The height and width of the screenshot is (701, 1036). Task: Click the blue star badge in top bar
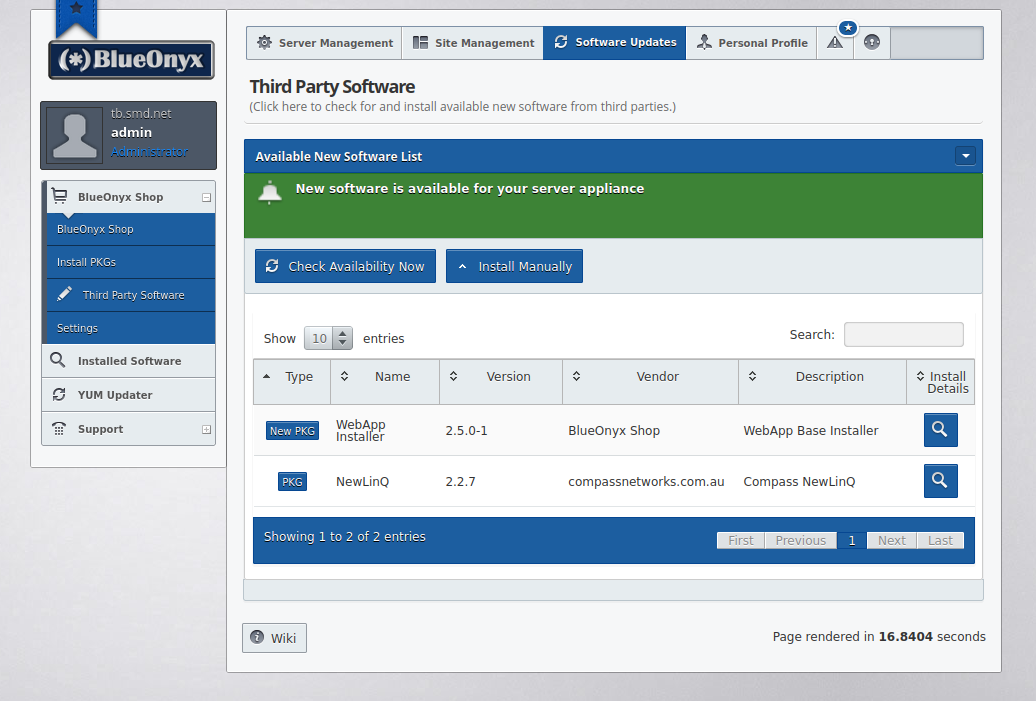pyautogui.click(x=848, y=27)
